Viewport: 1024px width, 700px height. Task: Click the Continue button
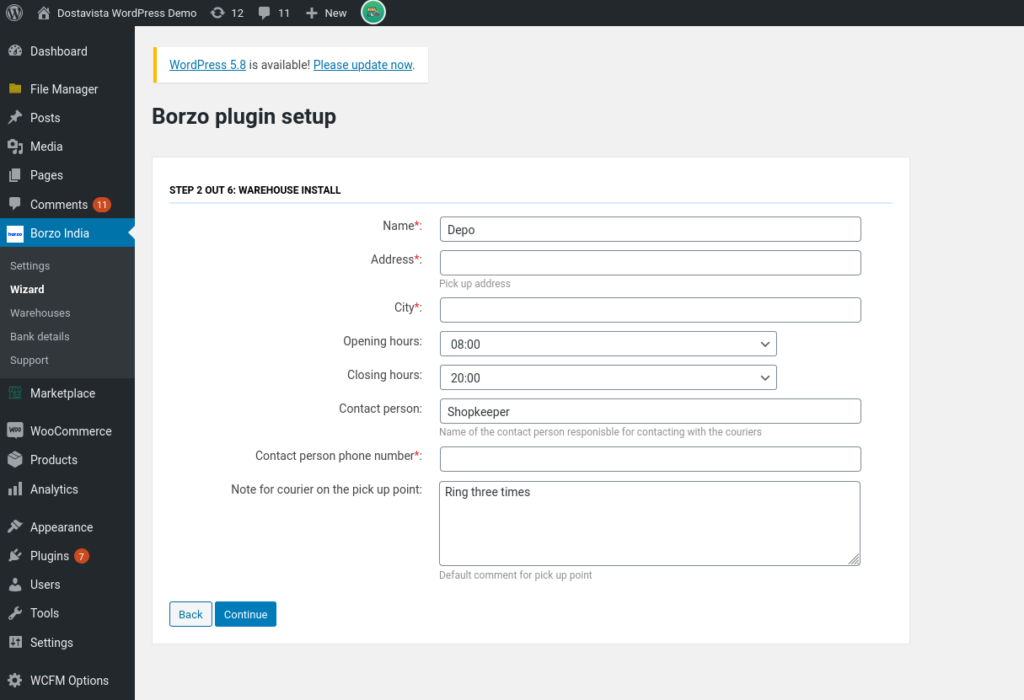pyautogui.click(x=246, y=614)
